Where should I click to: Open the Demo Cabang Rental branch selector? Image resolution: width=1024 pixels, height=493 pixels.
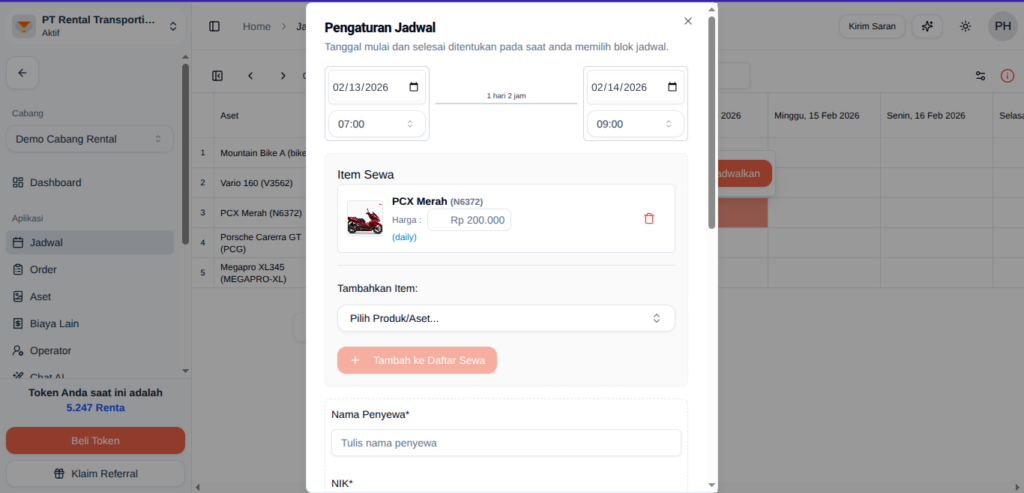click(x=89, y=139)
